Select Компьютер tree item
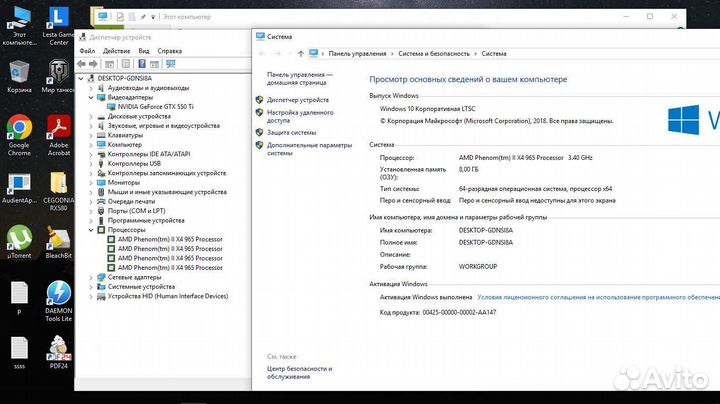The height and width of the screenshot is (404, 720). (124, 145)
